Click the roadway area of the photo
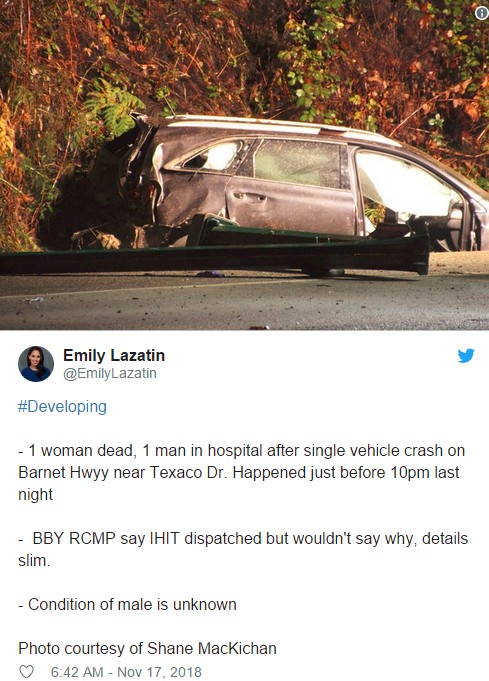Image resolution: width=489 pixels, height=681 pixels. [244, 304]
